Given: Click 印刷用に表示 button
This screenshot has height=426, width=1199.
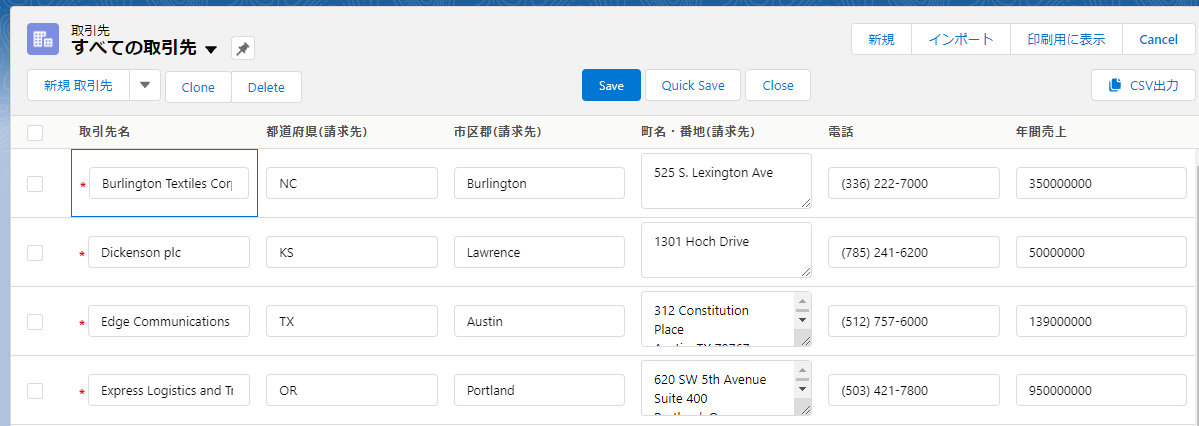Looking at the screenshot, I should tap(1066, 40).
